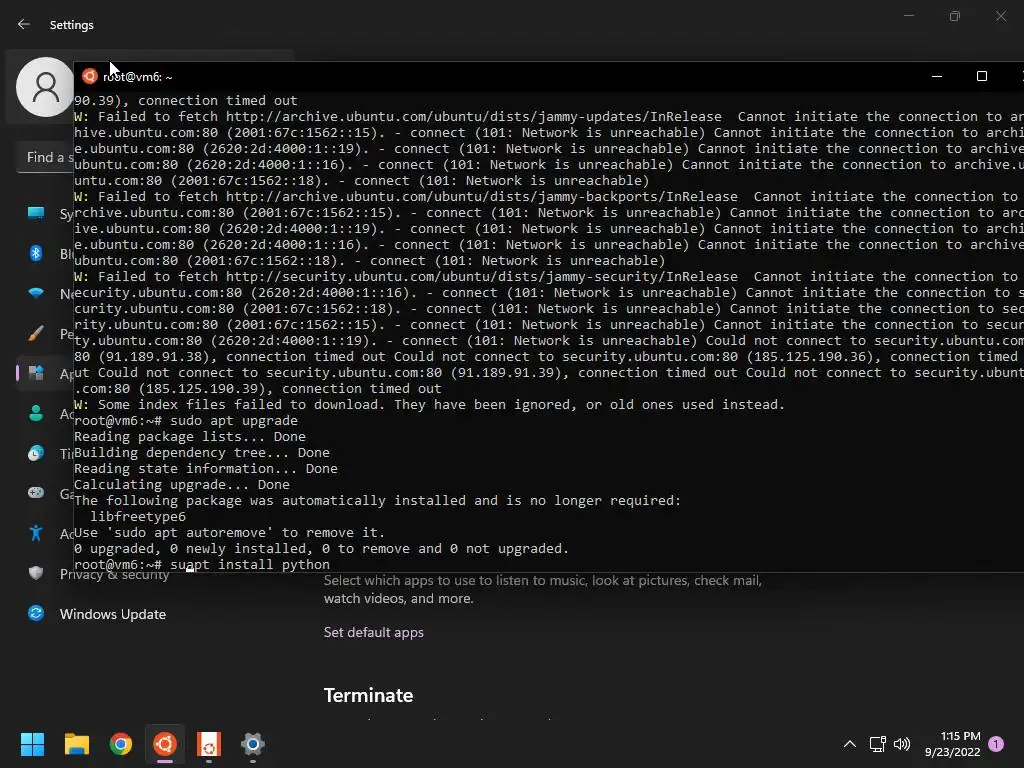Click the '0 upgraded, 0 newly installed' line
Image resolution: width=1024 pixels, height=768 pixels.
pos(321,549)
